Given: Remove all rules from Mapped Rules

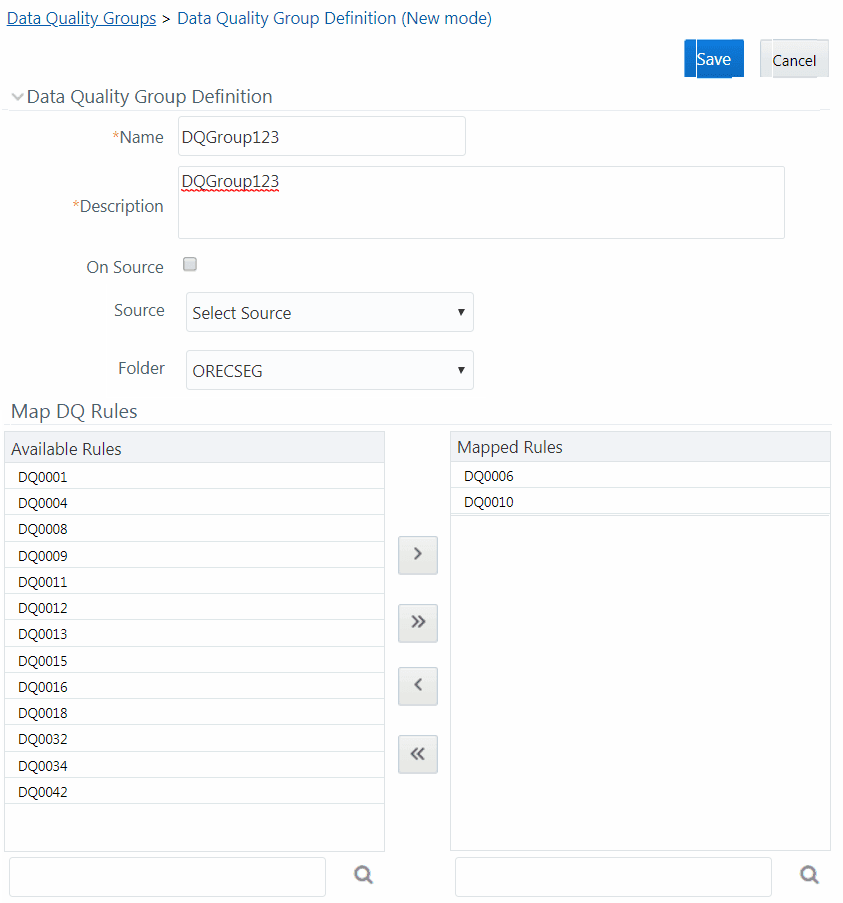Looking at the screenshot, I should [x=417, y=754].
